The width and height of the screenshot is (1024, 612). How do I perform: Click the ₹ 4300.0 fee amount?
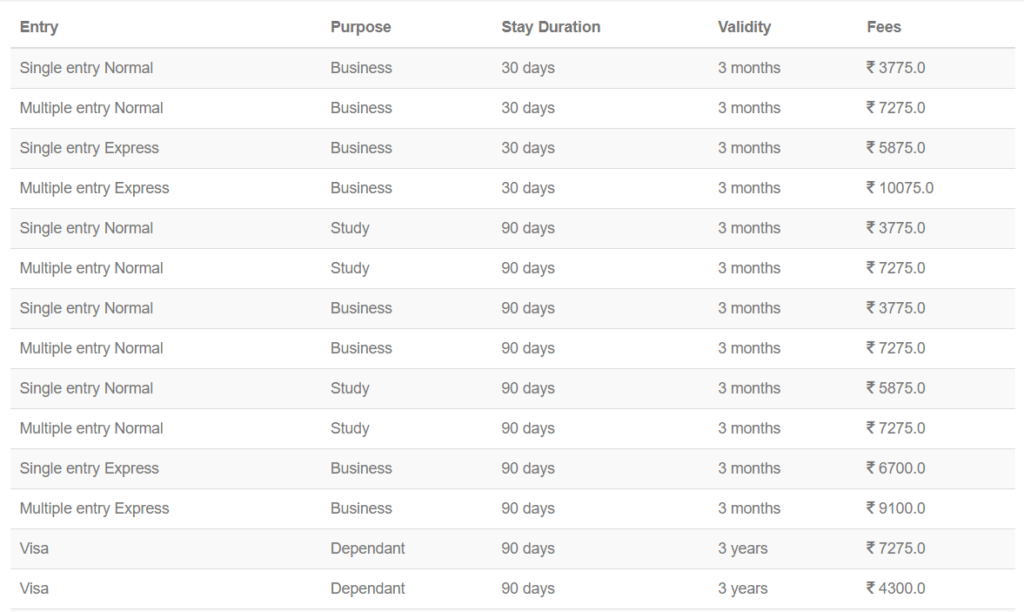point(896,588)
